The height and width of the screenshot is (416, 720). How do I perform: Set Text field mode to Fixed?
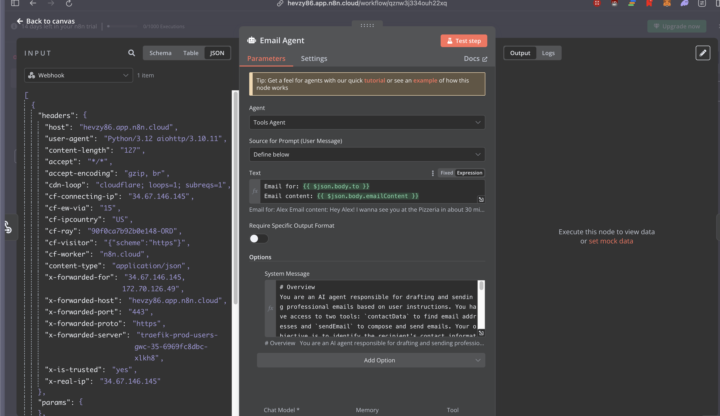point(446,173)
